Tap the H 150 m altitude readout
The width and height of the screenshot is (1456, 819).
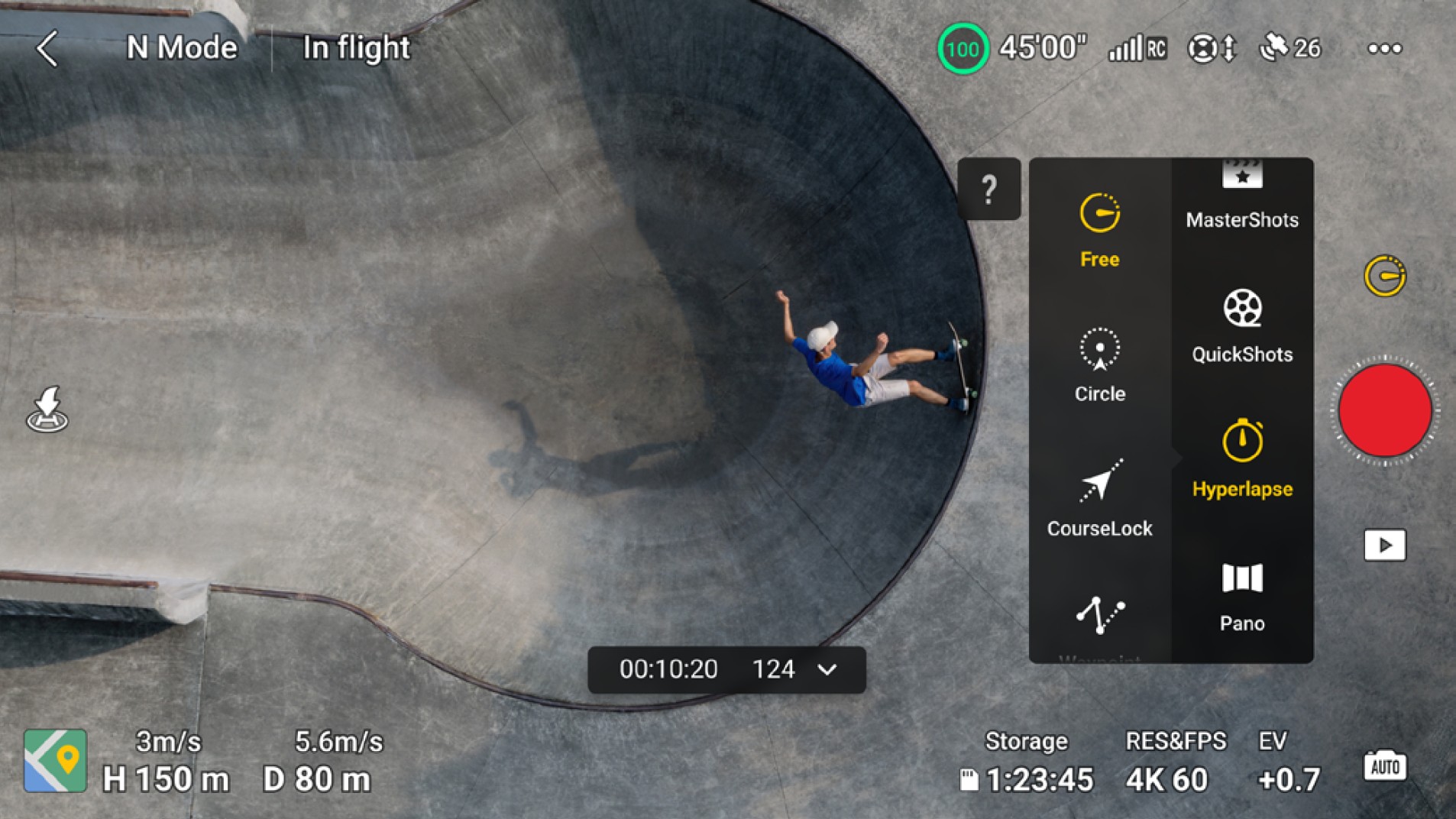166,780
